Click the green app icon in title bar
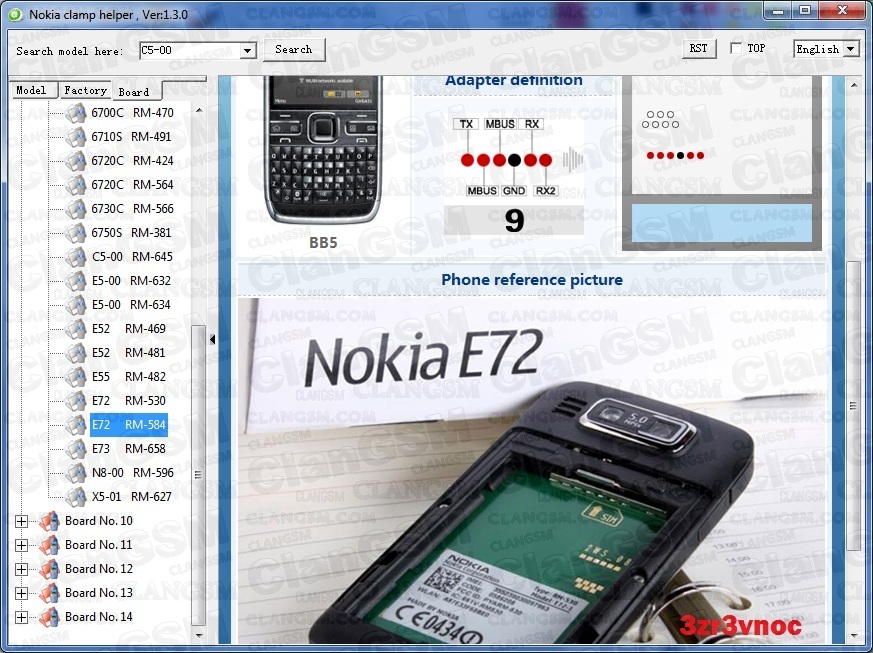Image resolution: width=873 pixels, height=653 pixels. click(15, 14)
